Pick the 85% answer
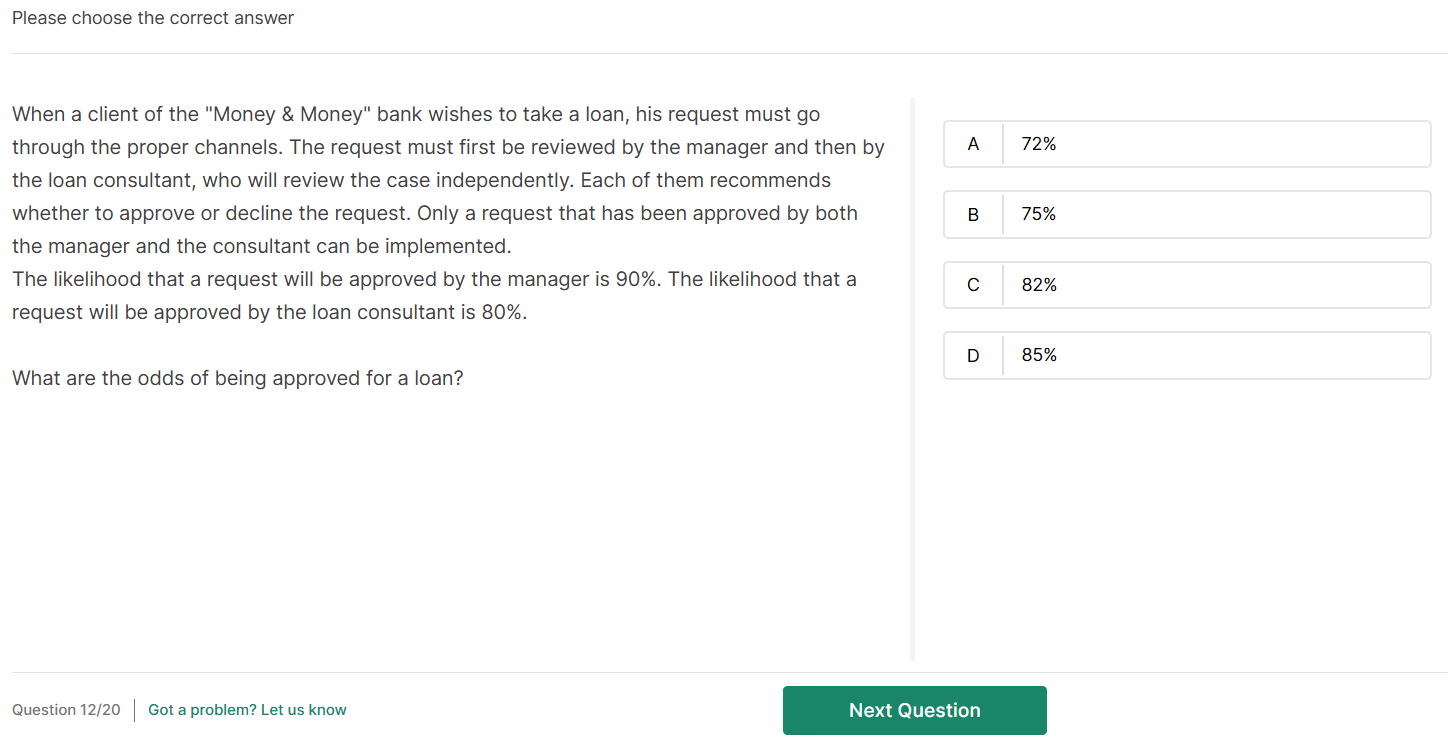The width and height of the screenshot is (1448, 740). (1039, 355)
